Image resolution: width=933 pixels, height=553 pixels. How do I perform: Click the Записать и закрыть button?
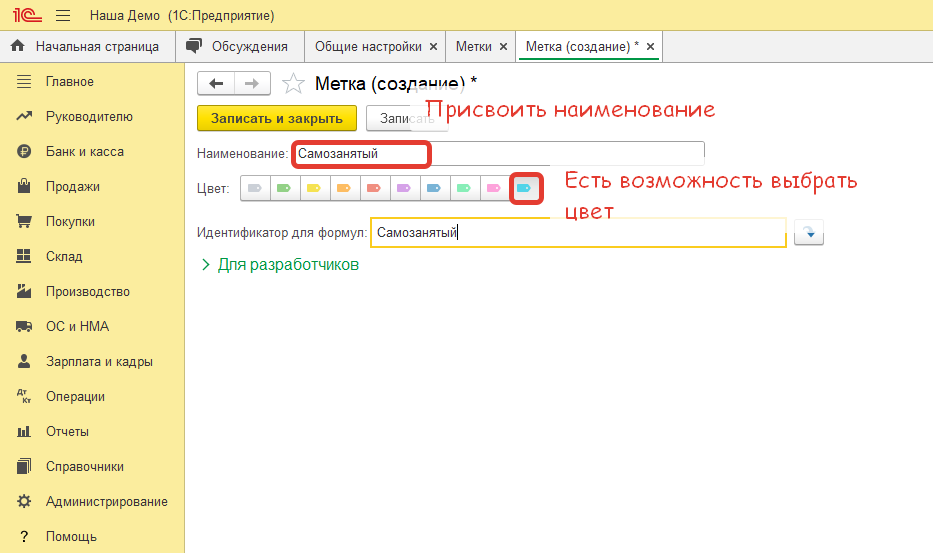pos(277,118)
